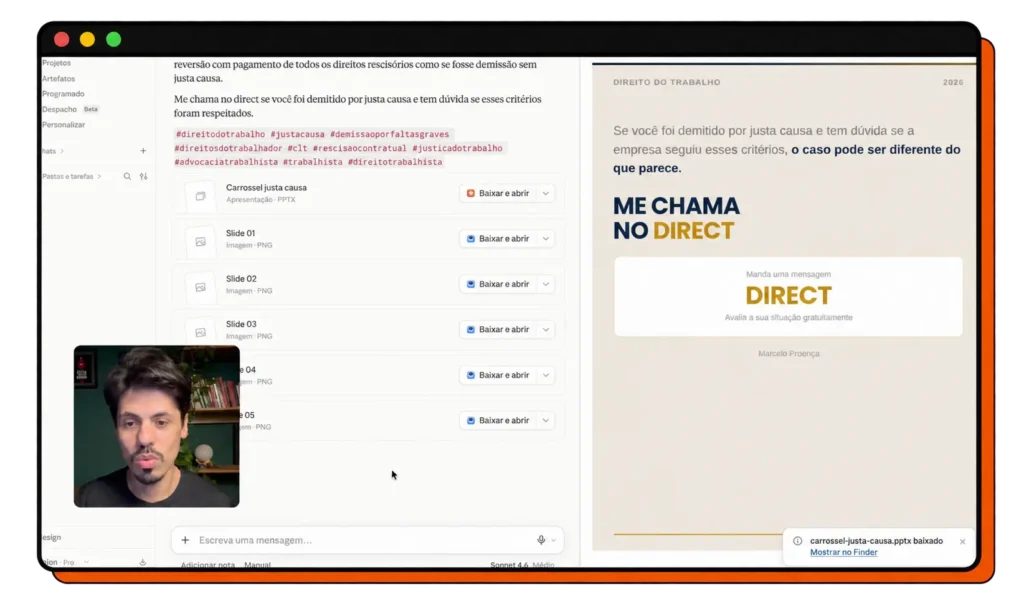The image size is (1024, 596).
Task: Open Artefatos in the sidebar
Action: [x=58, y=78]
